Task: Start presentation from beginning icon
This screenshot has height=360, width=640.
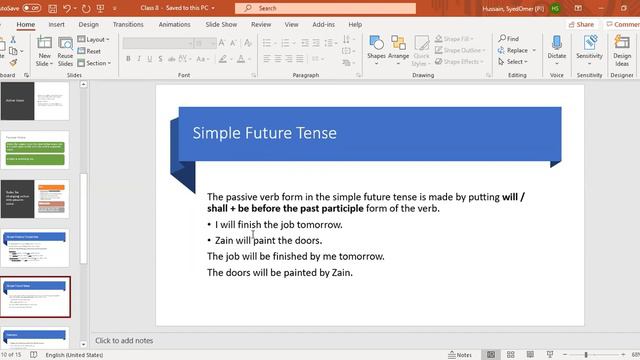Action: point(100,8)
